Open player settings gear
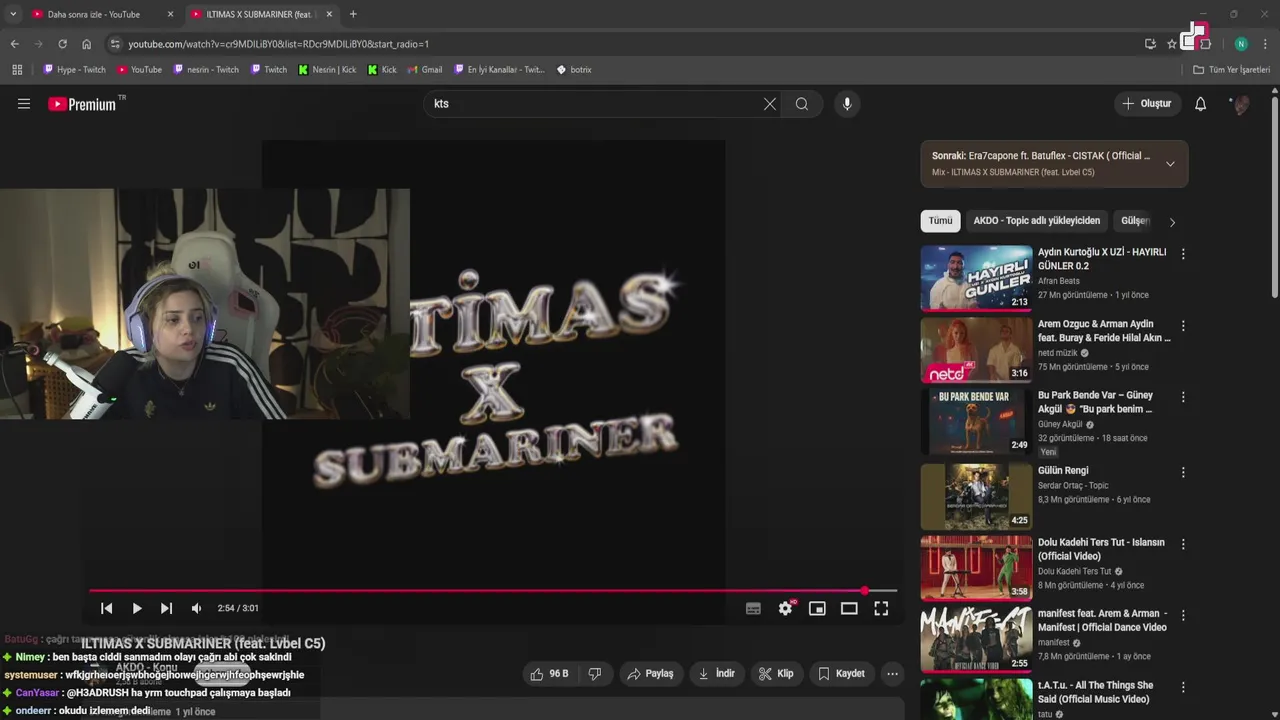Screen dimensions: 1280x720 click(x=785, y=608)
